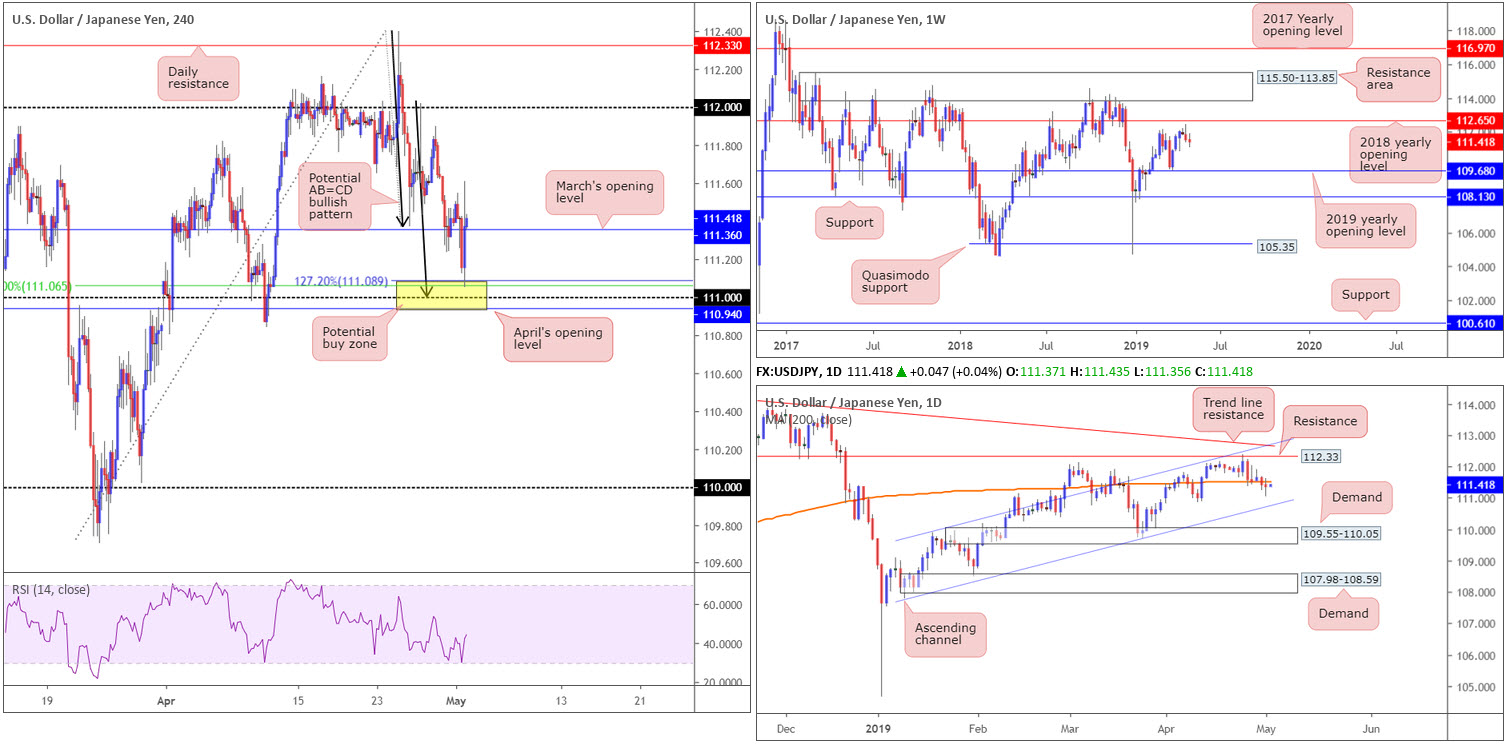The image size is (1508, 744).
Task: Select the '2017 Yearly opening level' callout
Action: point(1302,25)
